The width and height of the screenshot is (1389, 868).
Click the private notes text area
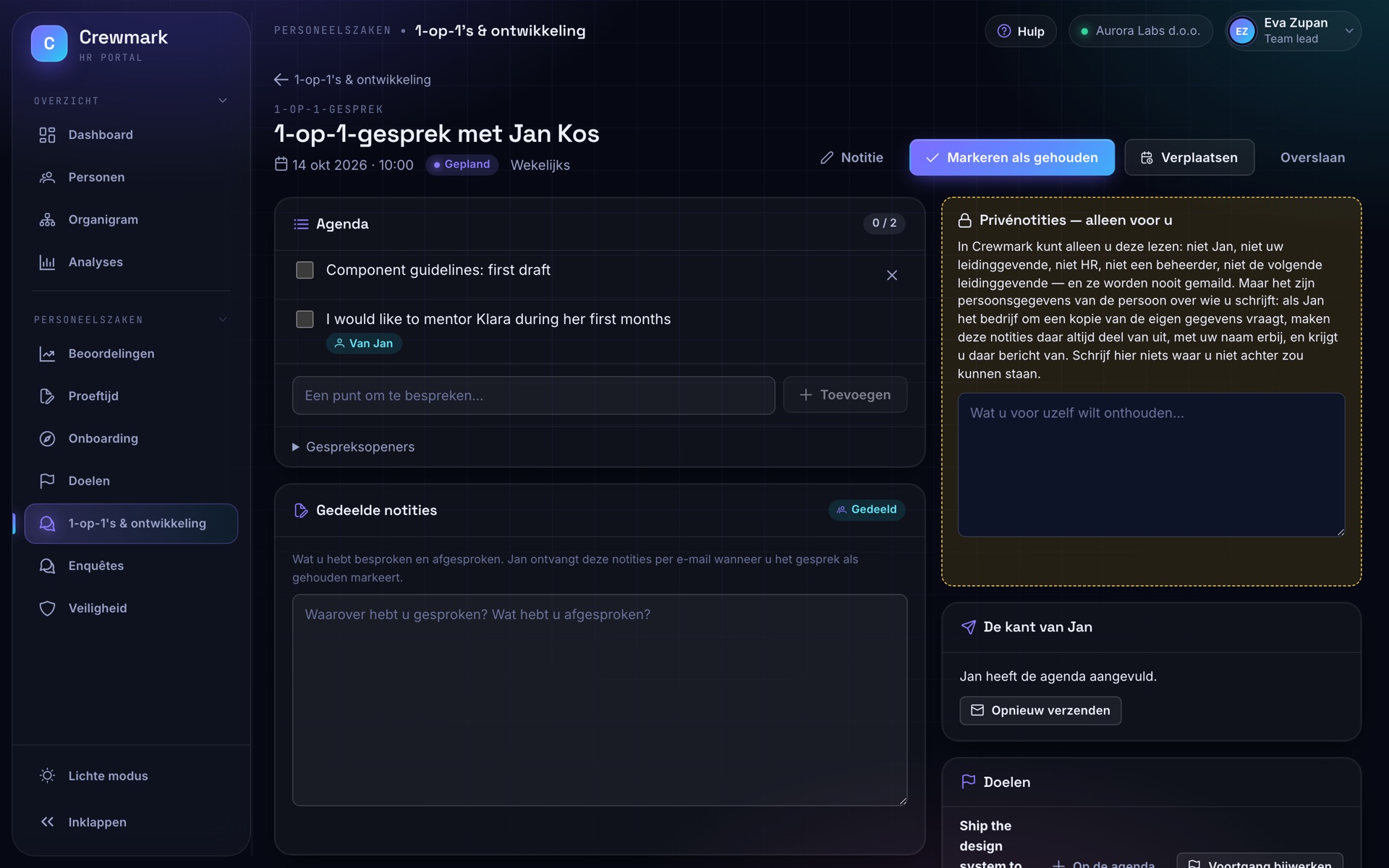pyautogui.click(x=1151, y=464)
